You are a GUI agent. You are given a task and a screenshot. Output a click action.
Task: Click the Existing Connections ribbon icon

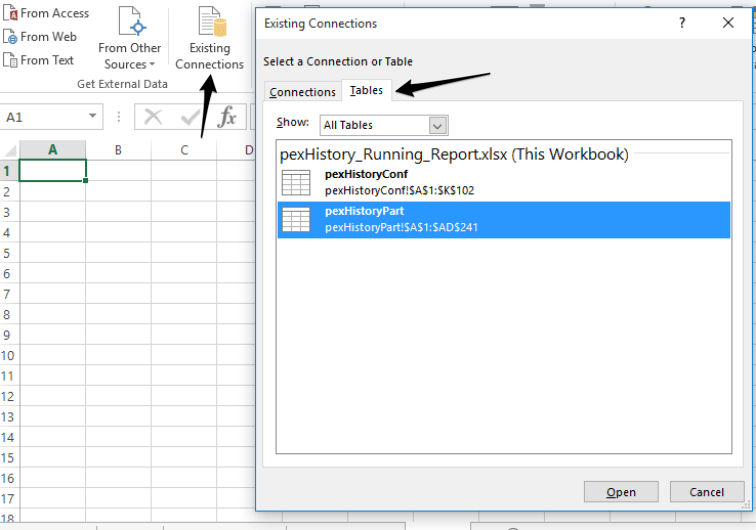point(210,40)
